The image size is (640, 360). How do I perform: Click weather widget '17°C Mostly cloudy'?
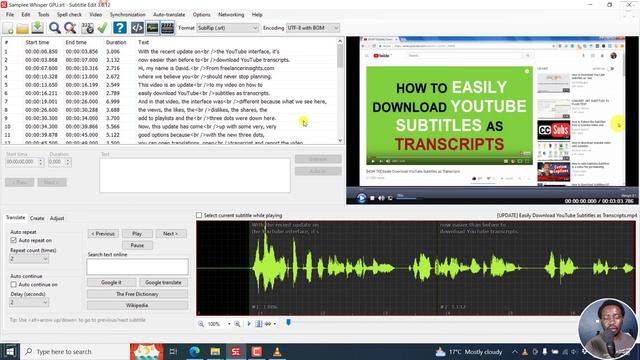tap(469, 351)
